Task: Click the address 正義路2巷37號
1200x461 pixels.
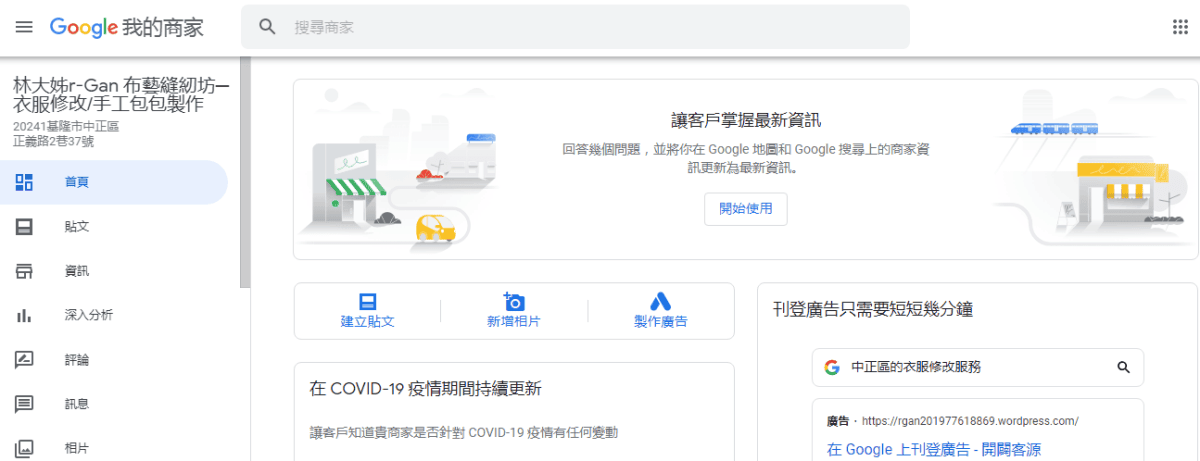Action: click(53, 142)
